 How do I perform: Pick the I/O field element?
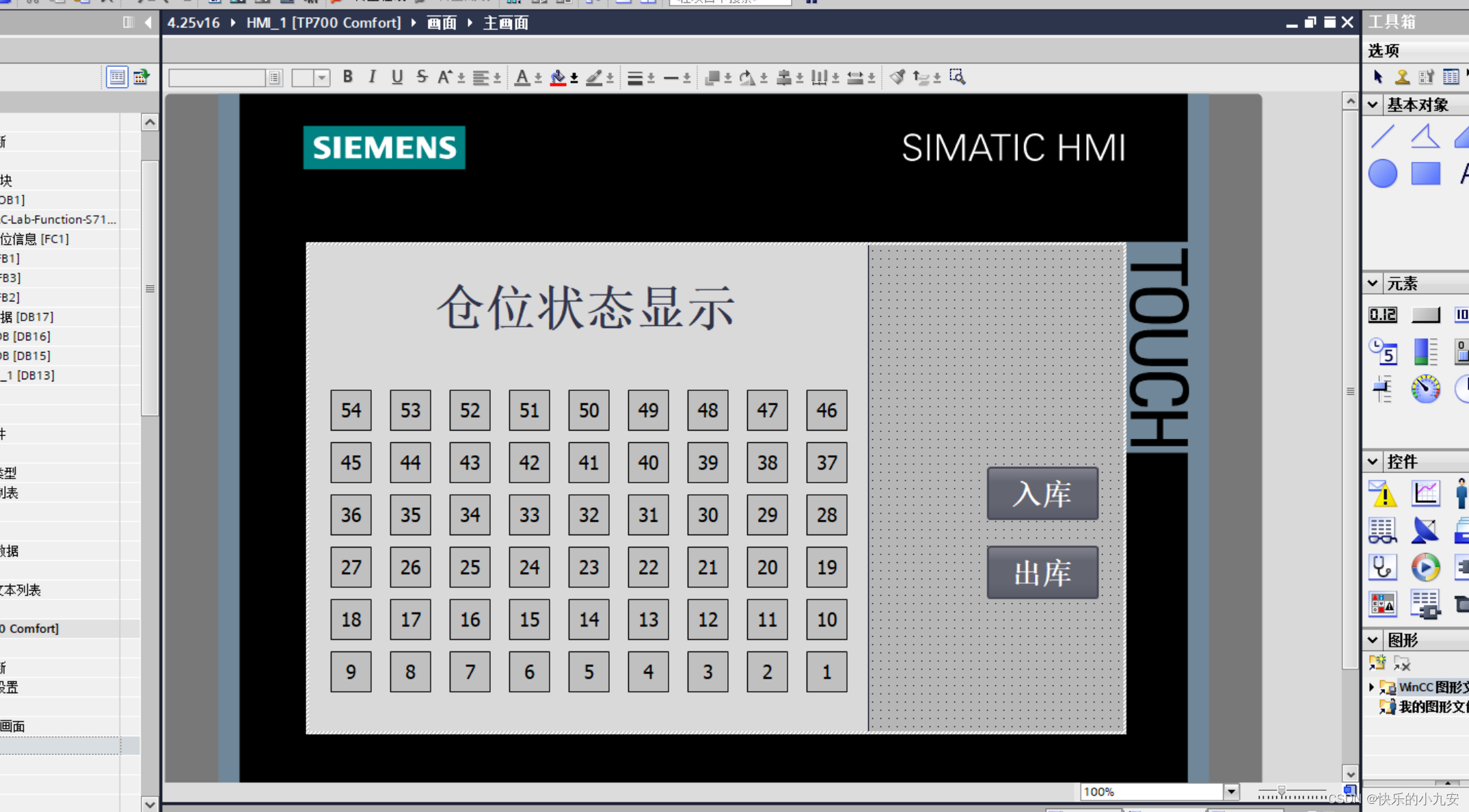[x=1382, y=314]
